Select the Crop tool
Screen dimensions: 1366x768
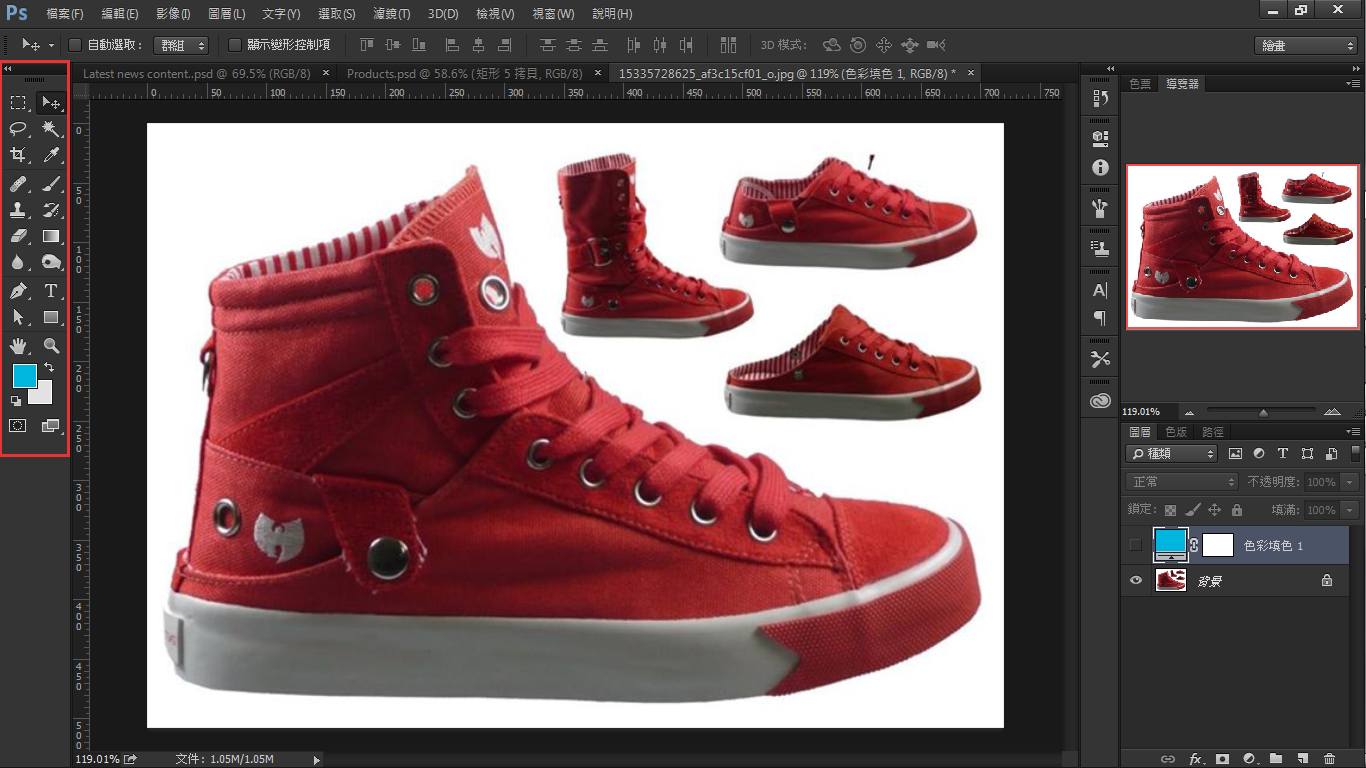[x=18, y=155]
